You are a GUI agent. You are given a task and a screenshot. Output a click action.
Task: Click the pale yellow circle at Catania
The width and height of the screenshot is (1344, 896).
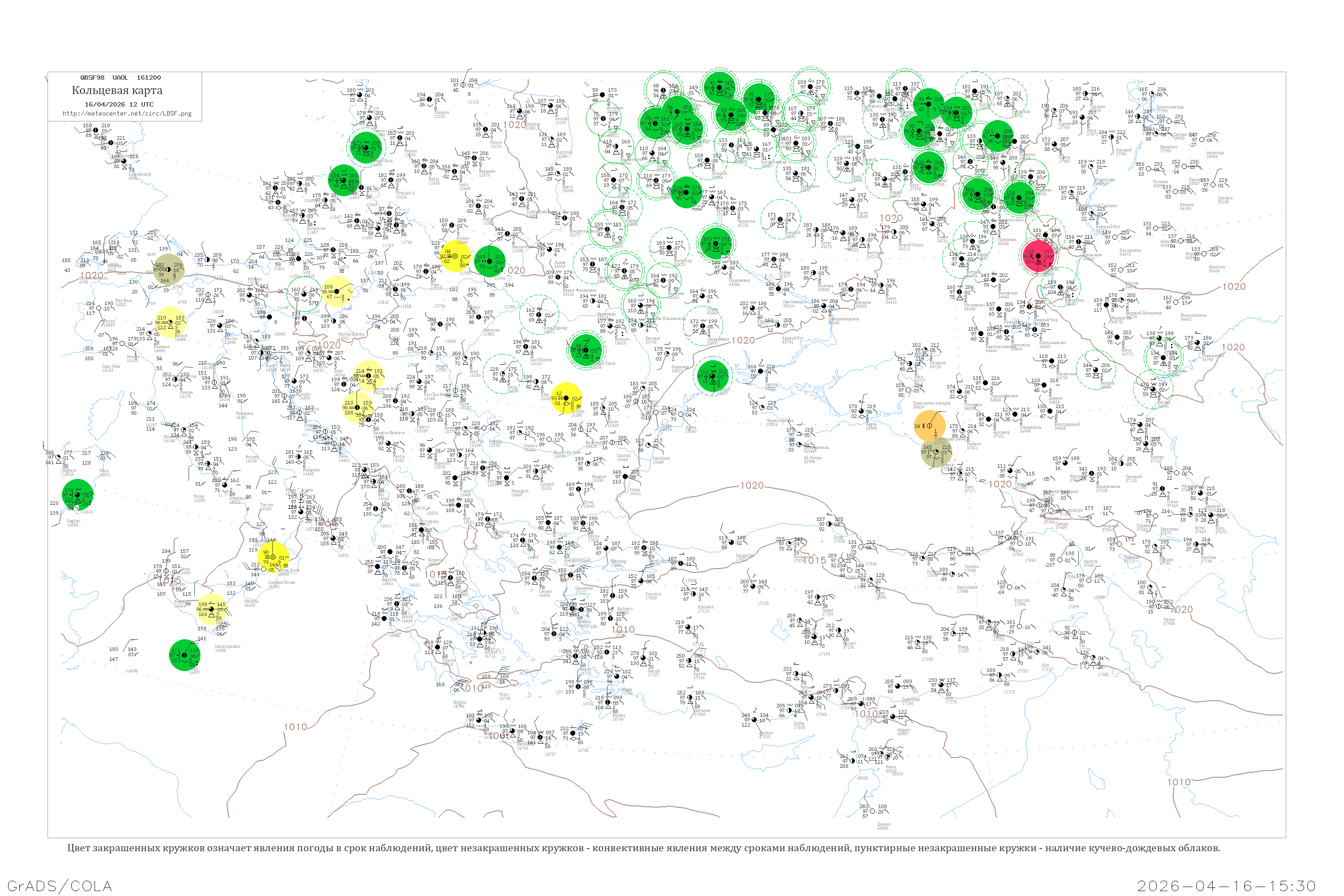click(x=211, y=608)
